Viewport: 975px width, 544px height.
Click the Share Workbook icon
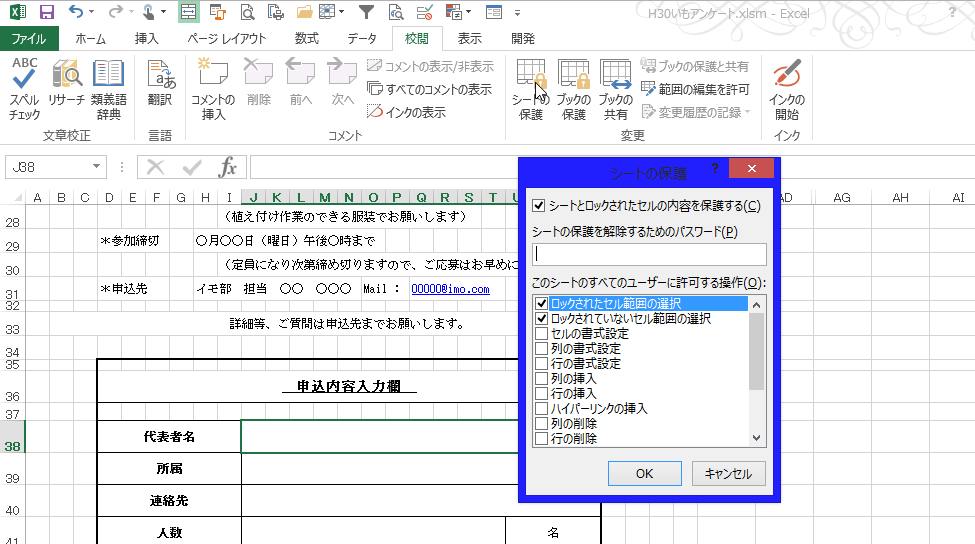615,88
